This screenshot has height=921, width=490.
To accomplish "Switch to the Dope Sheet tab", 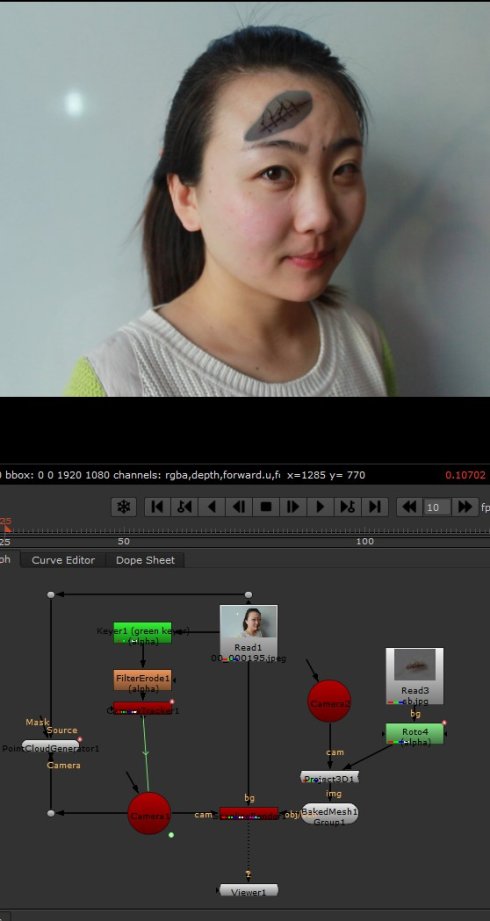I will click(145, 560).
